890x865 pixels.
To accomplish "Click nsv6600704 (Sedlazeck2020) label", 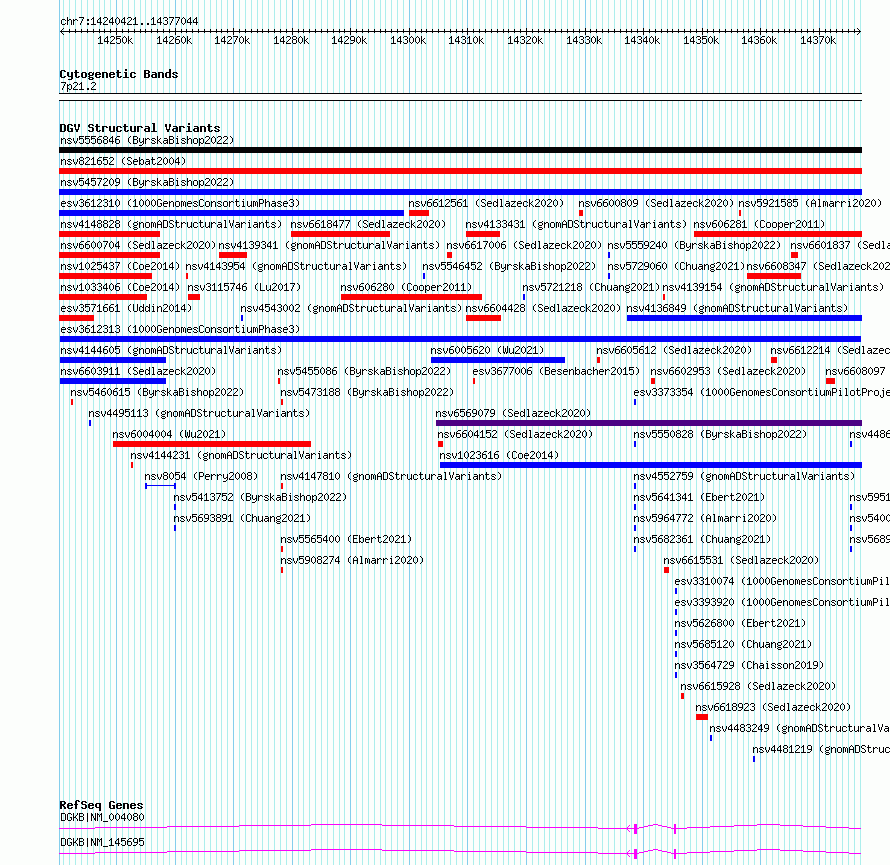I will 138,245.
